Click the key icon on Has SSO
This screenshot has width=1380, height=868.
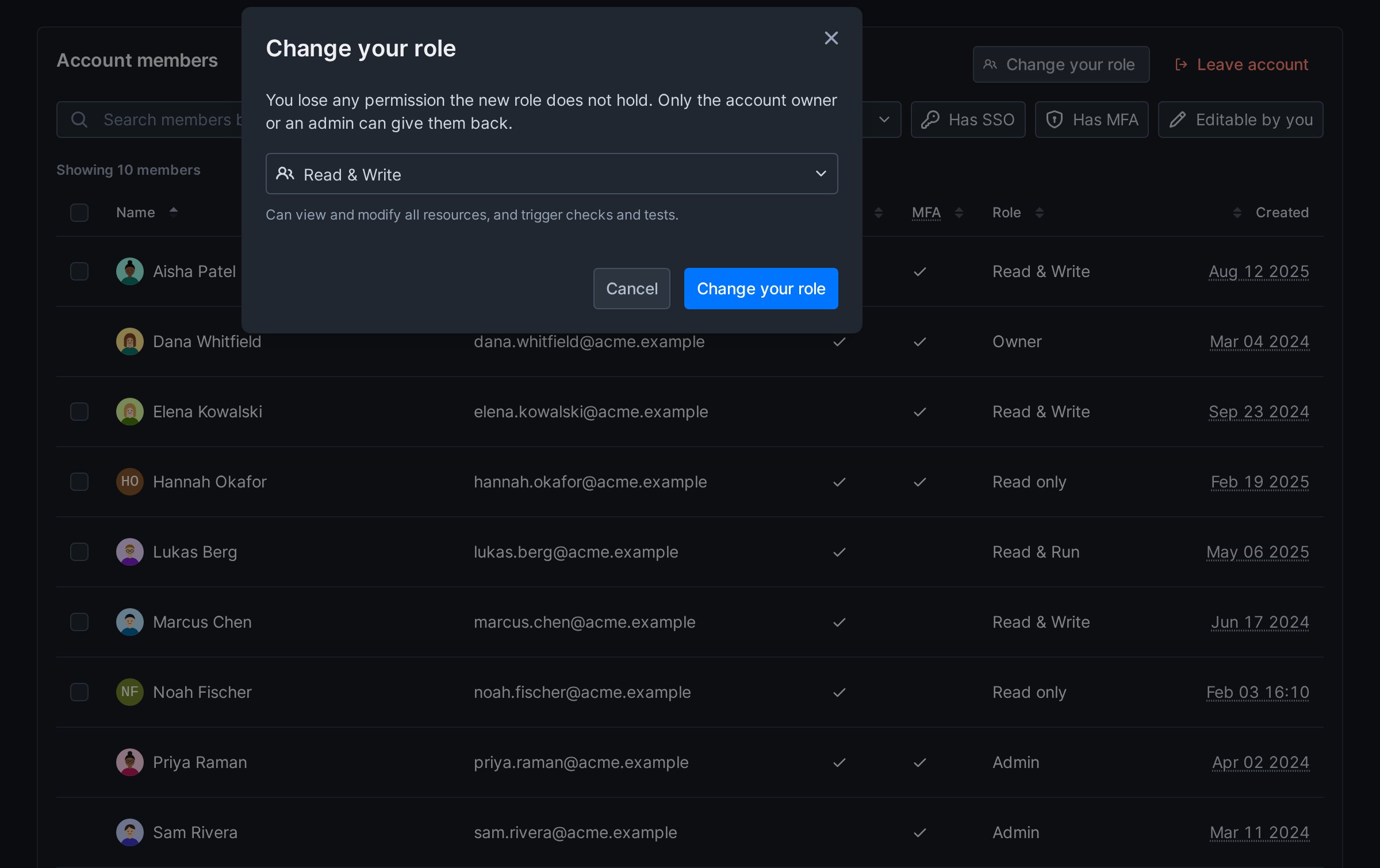pos(930,120)
